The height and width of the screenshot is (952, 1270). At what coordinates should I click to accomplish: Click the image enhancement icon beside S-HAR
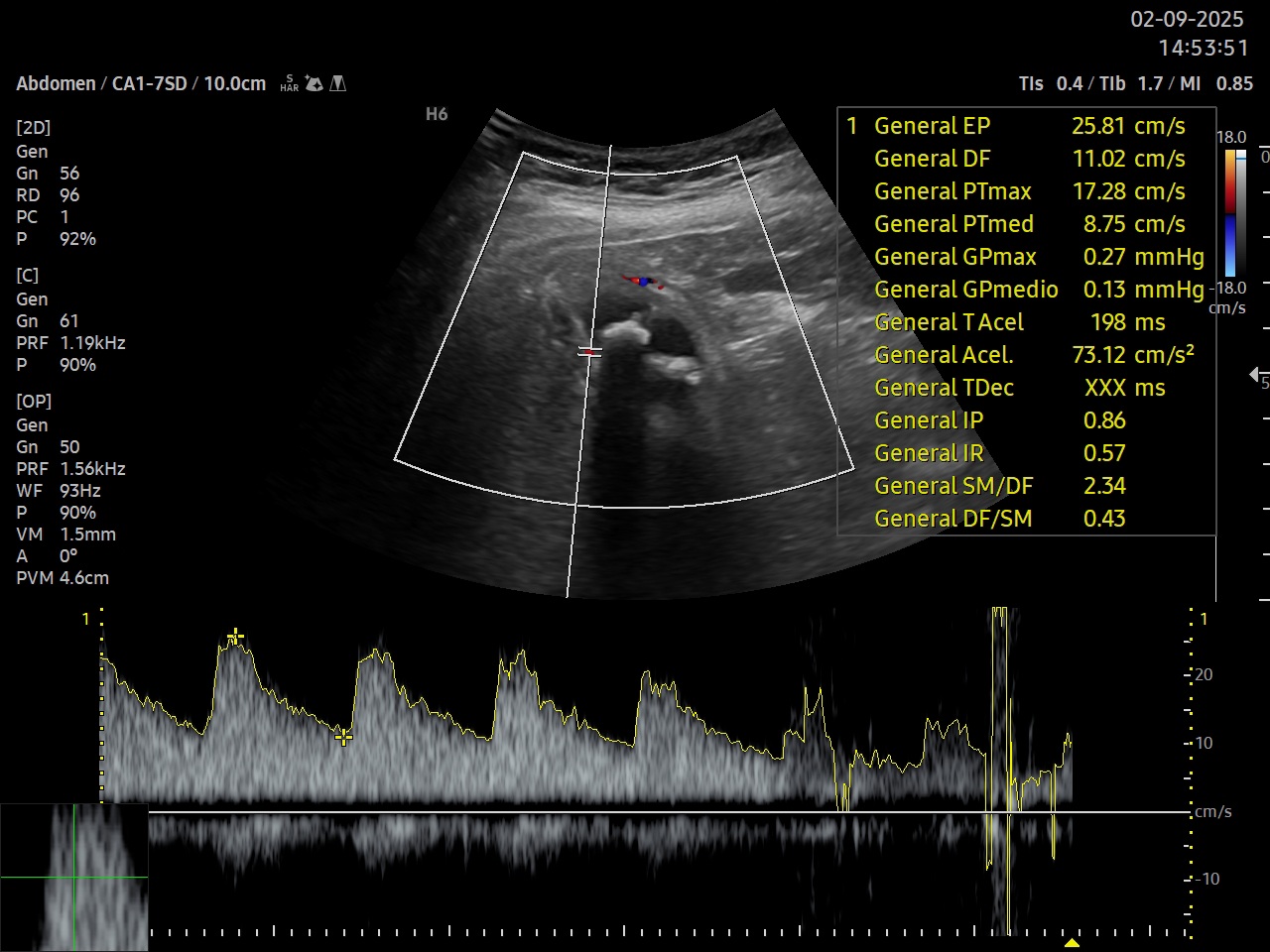315,83
